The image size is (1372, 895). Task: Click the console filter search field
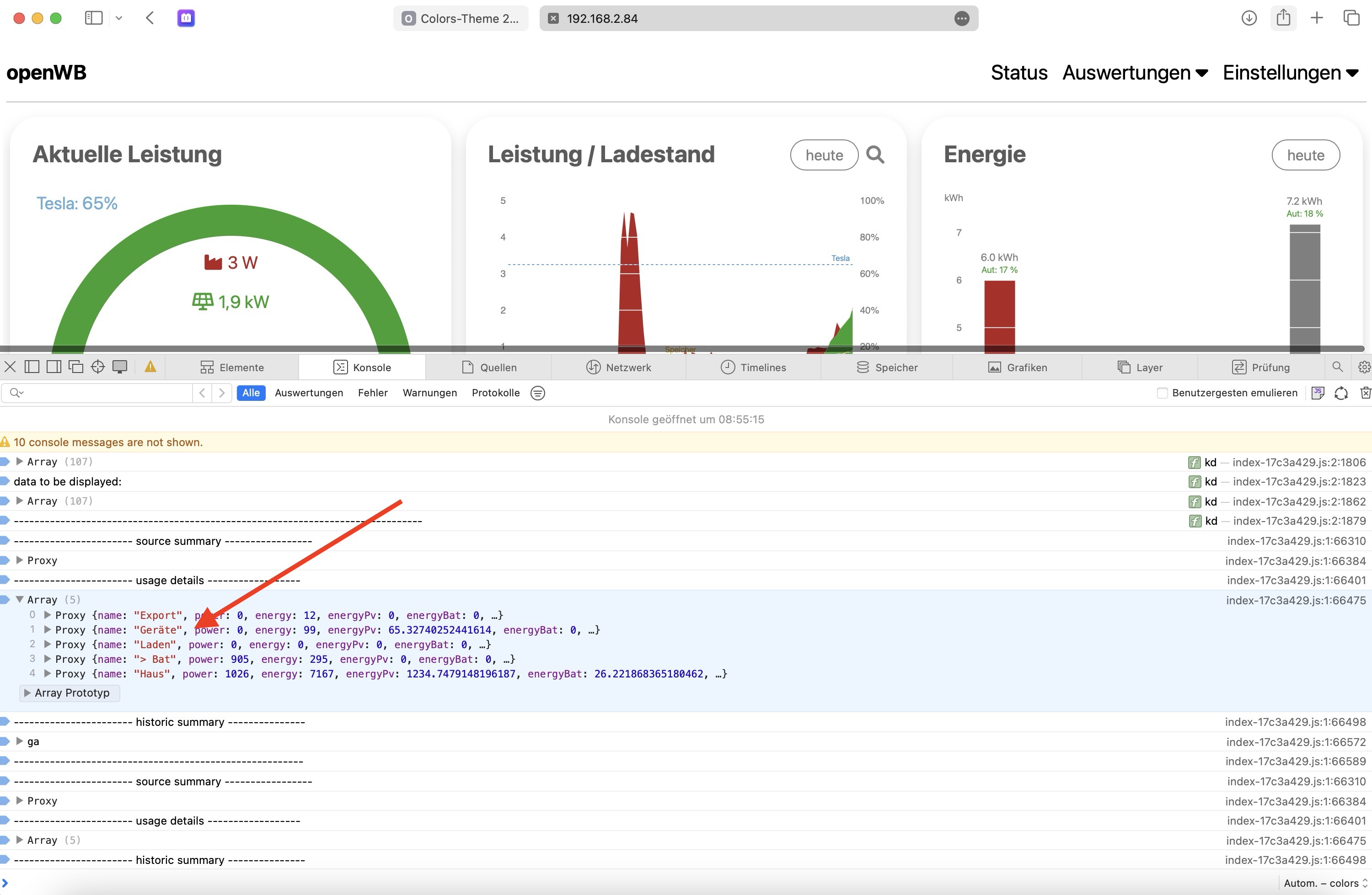(x=104, y=393)
